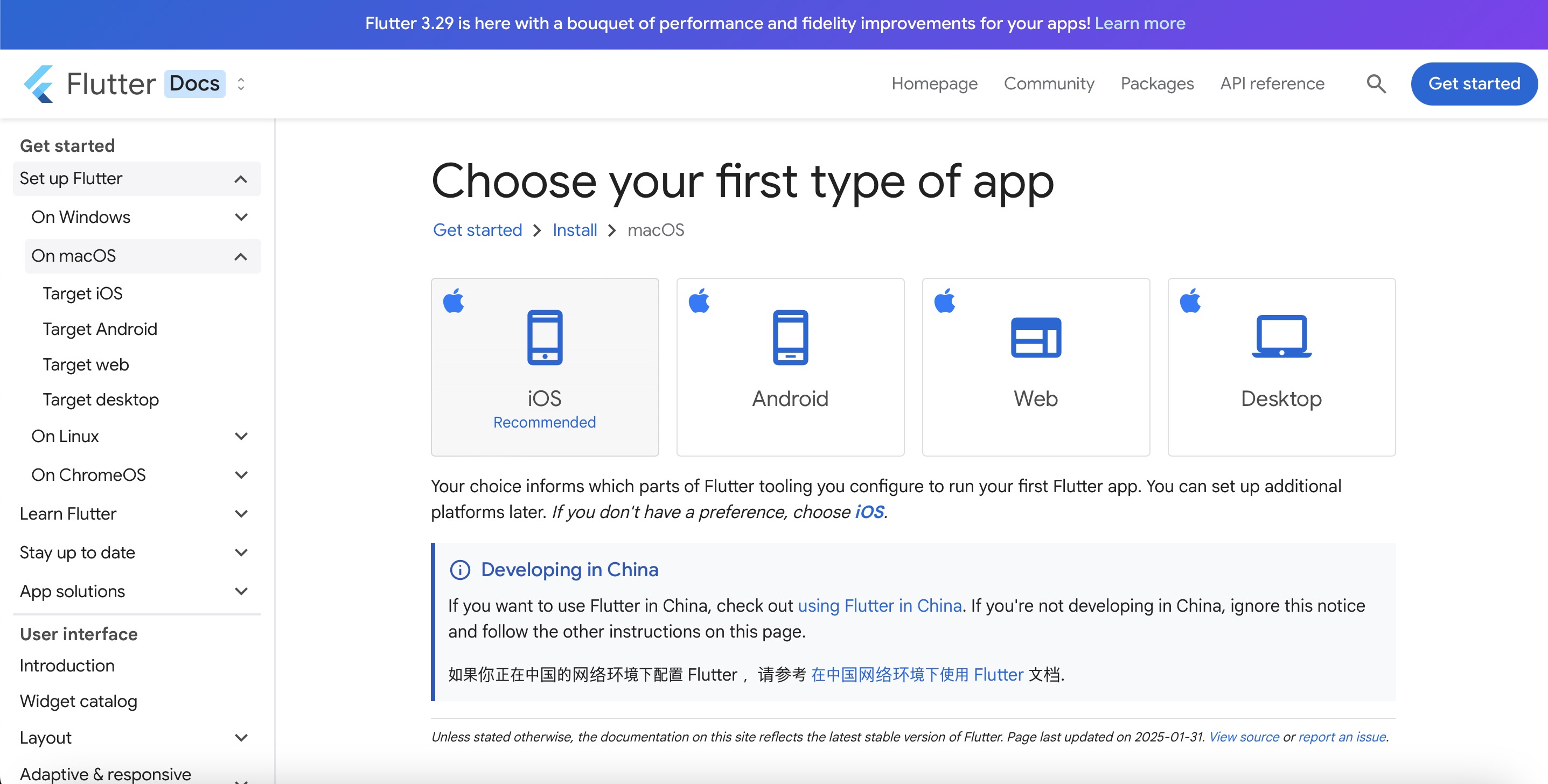The height and width of the screenshot is (784, 1548).
Task: Open Homepage in the top navigation
Action: click(x=935, y=83)
